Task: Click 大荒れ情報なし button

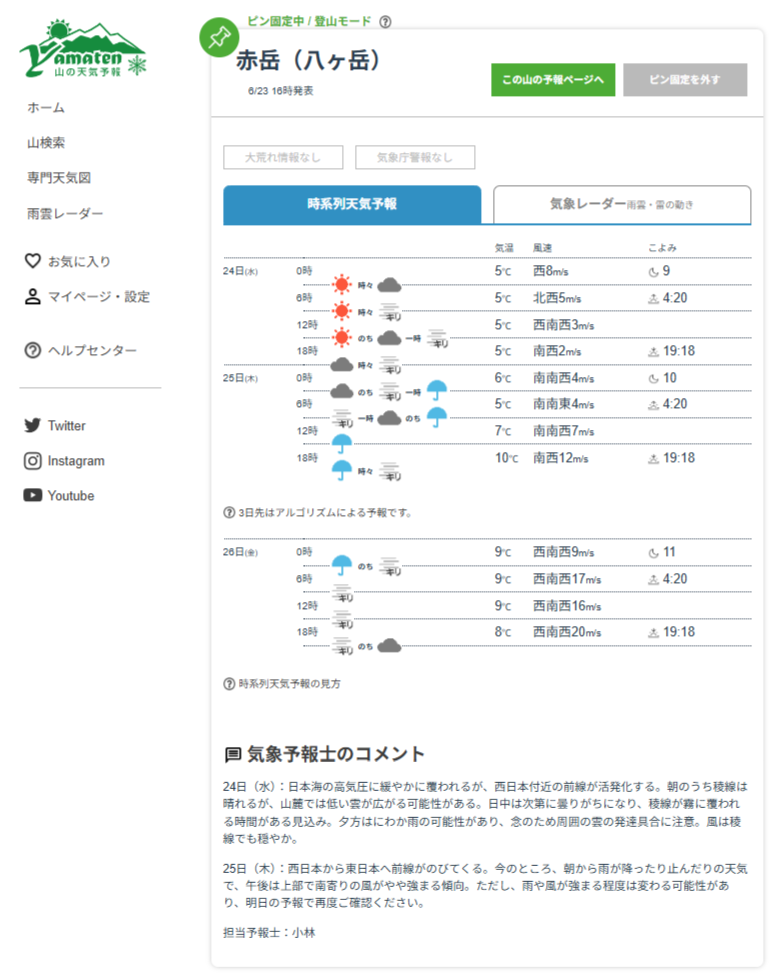Action: coord(283,157)
